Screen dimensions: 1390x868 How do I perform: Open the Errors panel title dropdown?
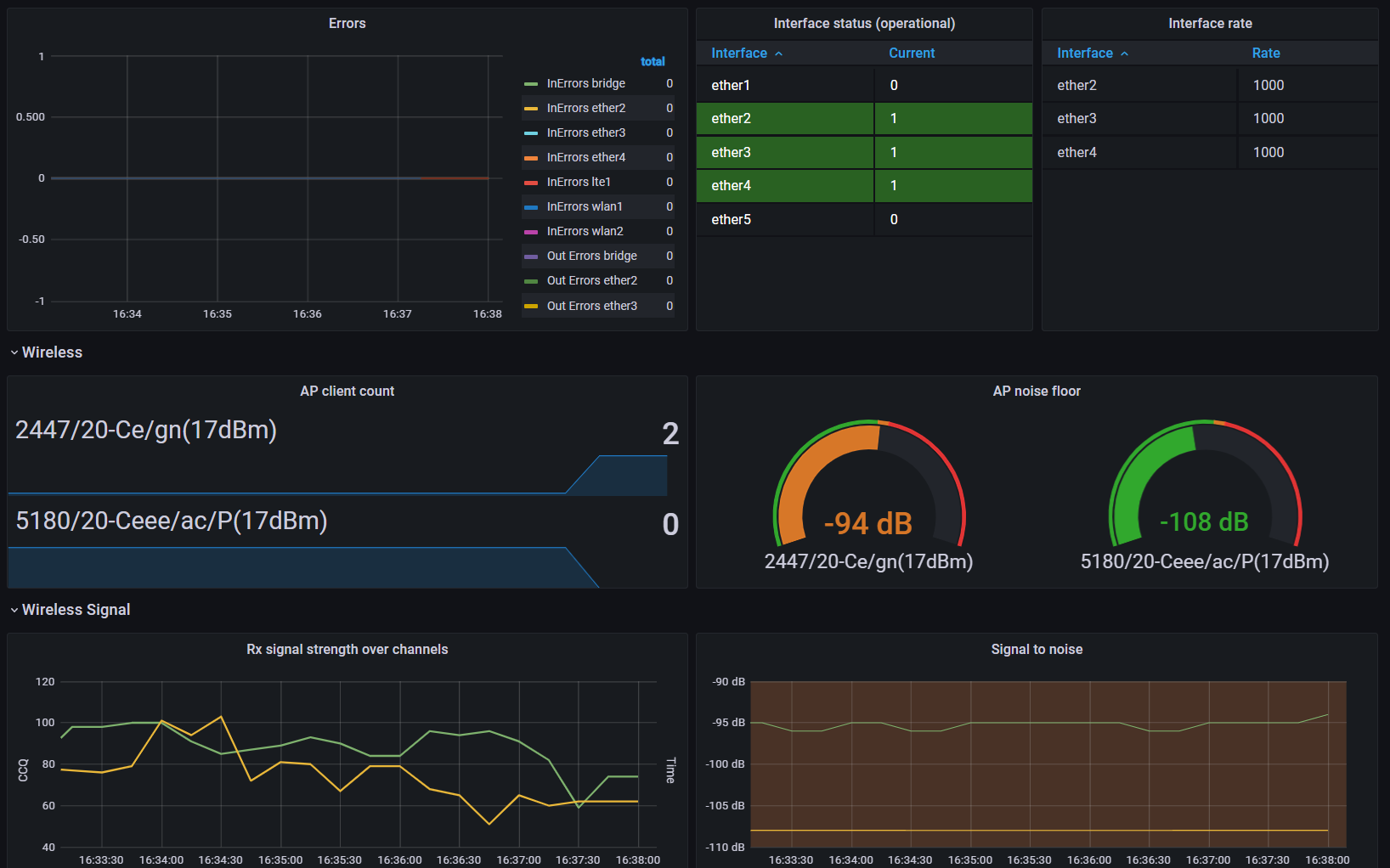347,24
